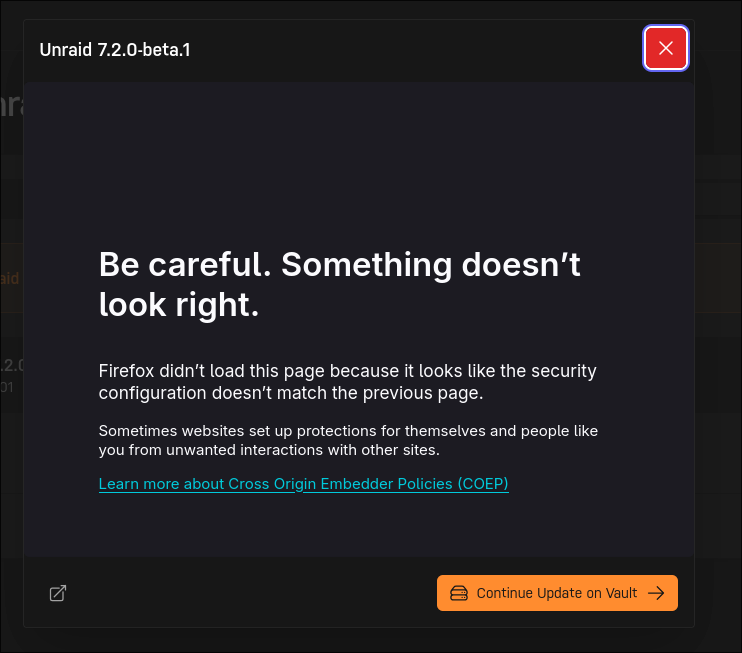Image resolution: width=742 pixels, height=653 pixels.
Task: Click Continue Update on Vault text
Action: point(556,593)
